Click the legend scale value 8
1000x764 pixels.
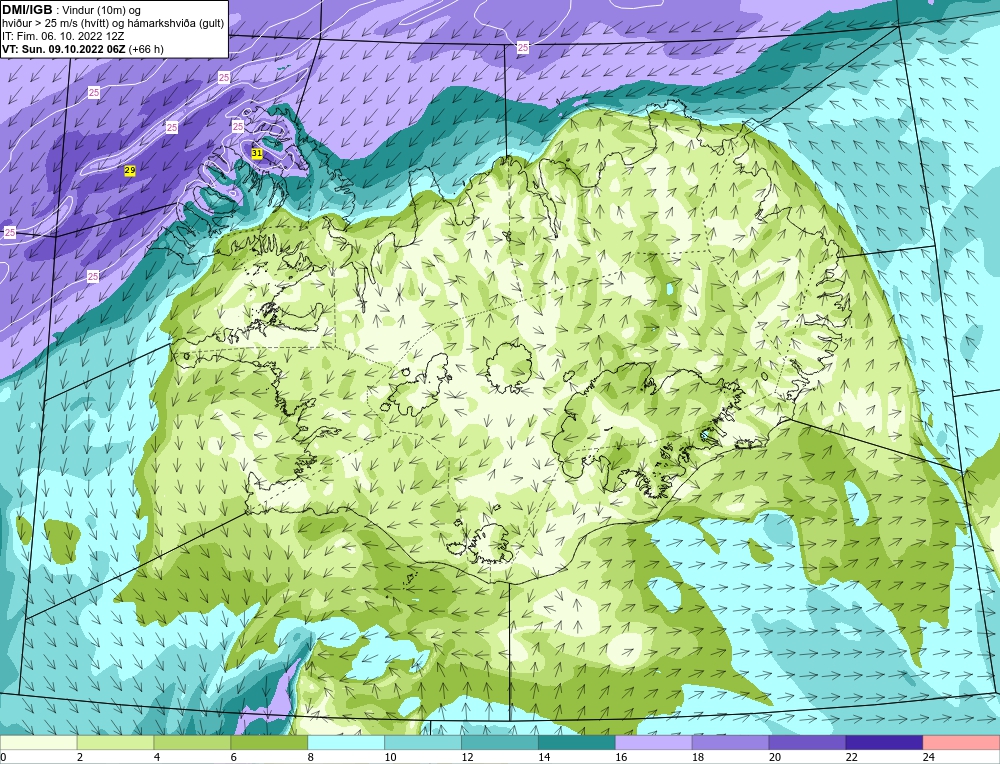311,757
